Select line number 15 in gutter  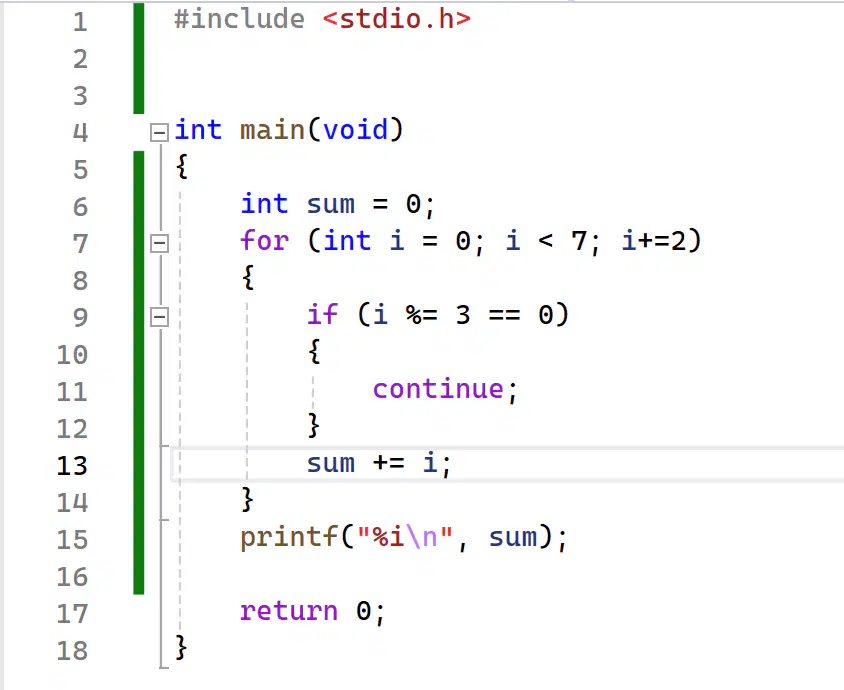click(72, 539)
